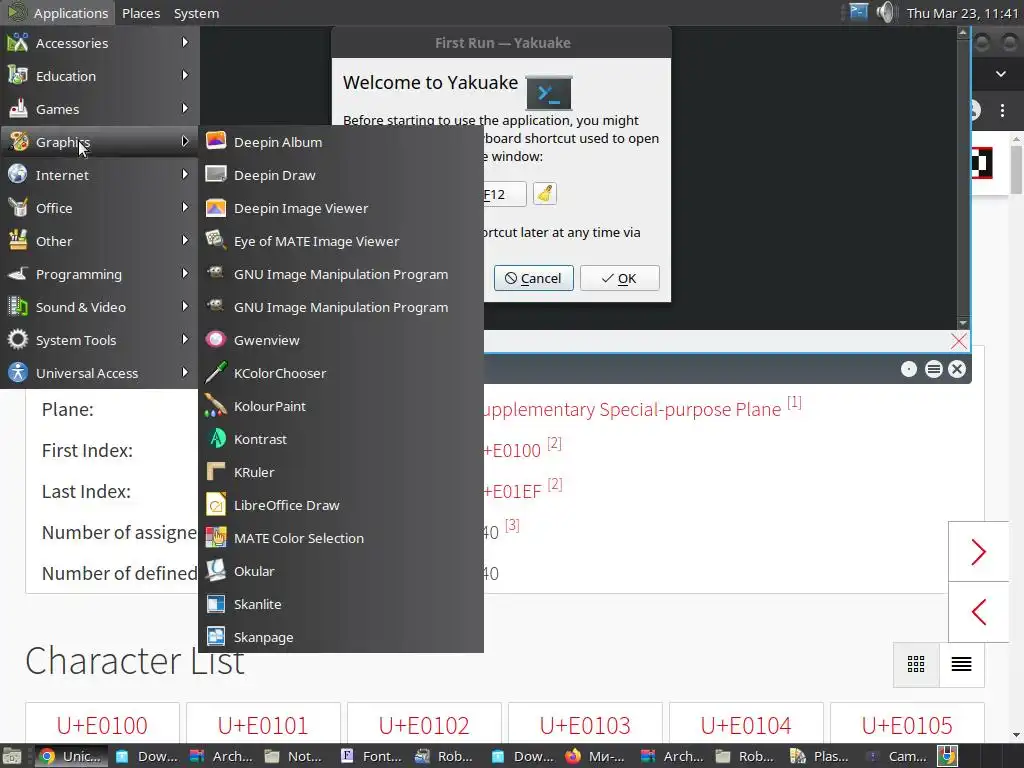Follow the Supplementary Special-purpose Plane link
1024x768 pixels.
pyautogui.click(x=632, y=409)
